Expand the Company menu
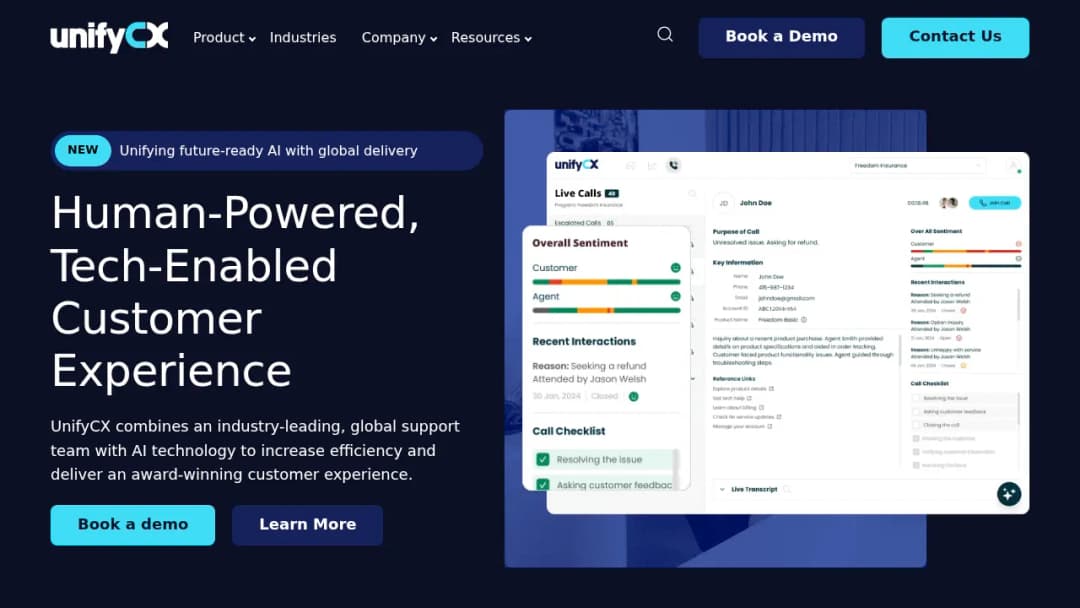1080x608 pixels. tap(399, 38)
